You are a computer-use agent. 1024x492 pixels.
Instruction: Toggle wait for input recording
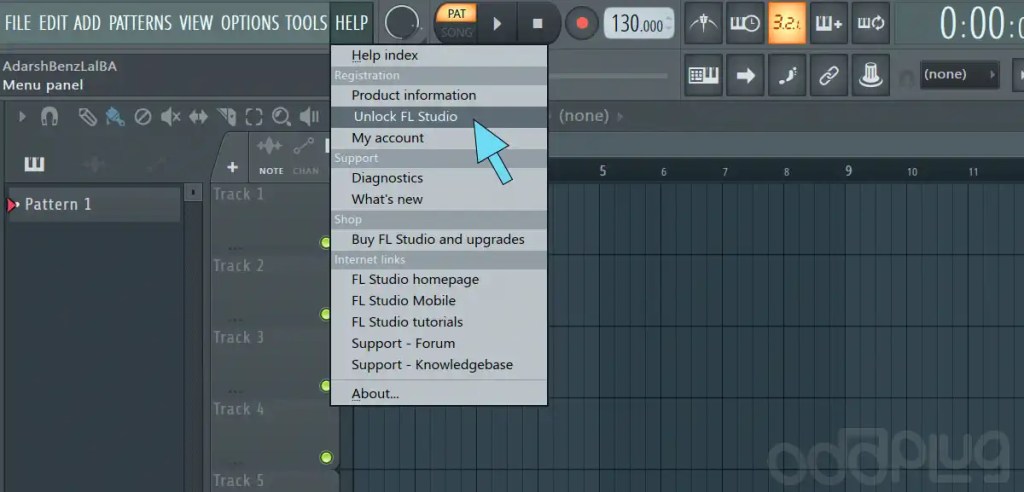click(745, 24)
